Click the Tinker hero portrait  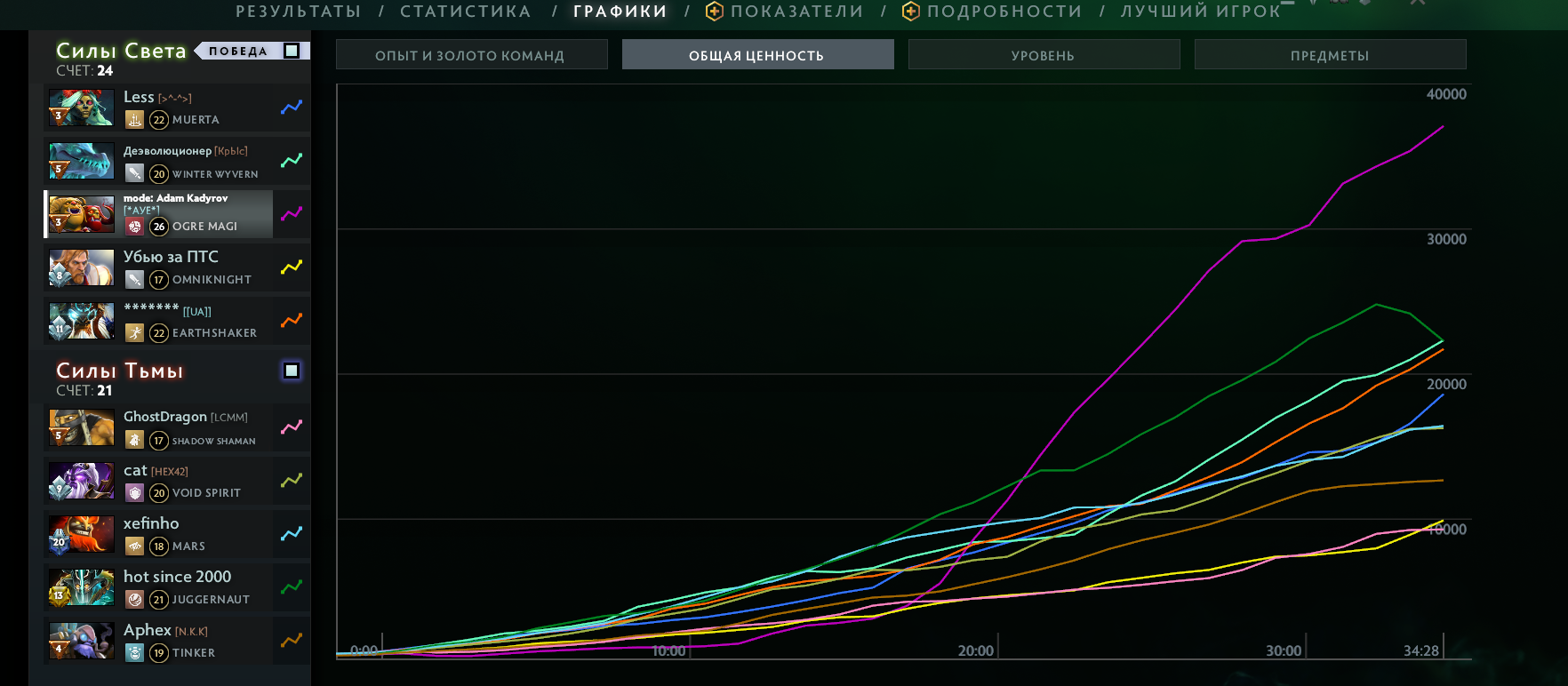(82, 641)
